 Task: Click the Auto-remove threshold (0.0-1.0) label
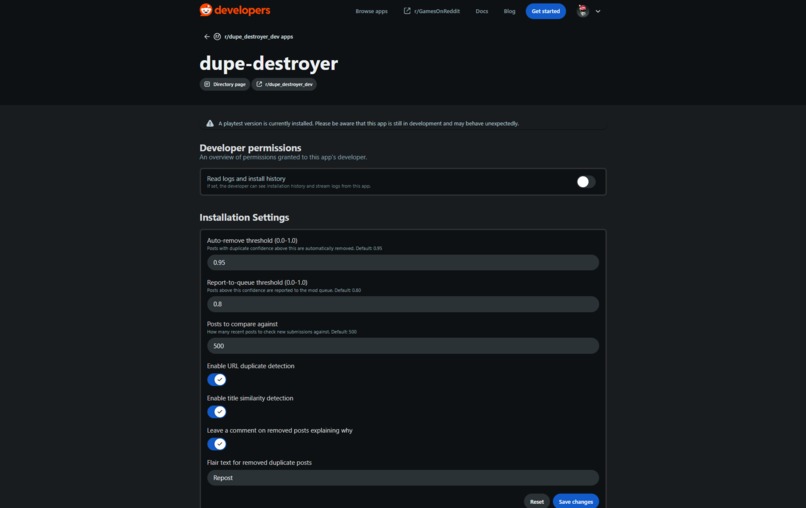(x=252, y=240)
